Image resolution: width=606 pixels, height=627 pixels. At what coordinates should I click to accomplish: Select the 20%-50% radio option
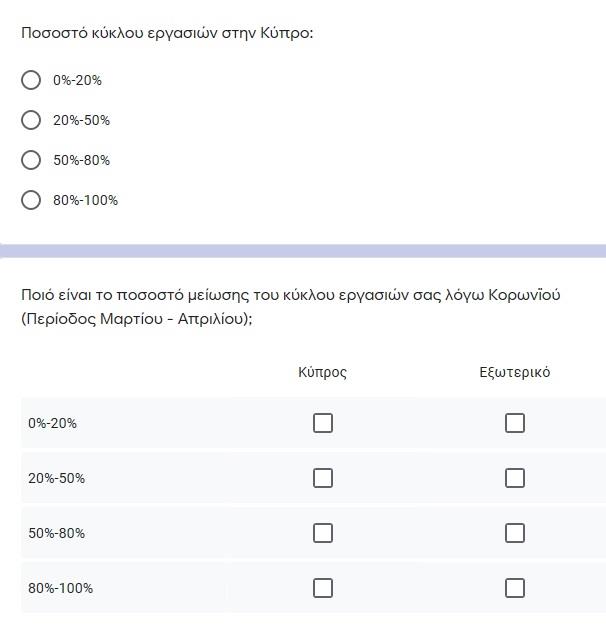click(x=31, y=120)
